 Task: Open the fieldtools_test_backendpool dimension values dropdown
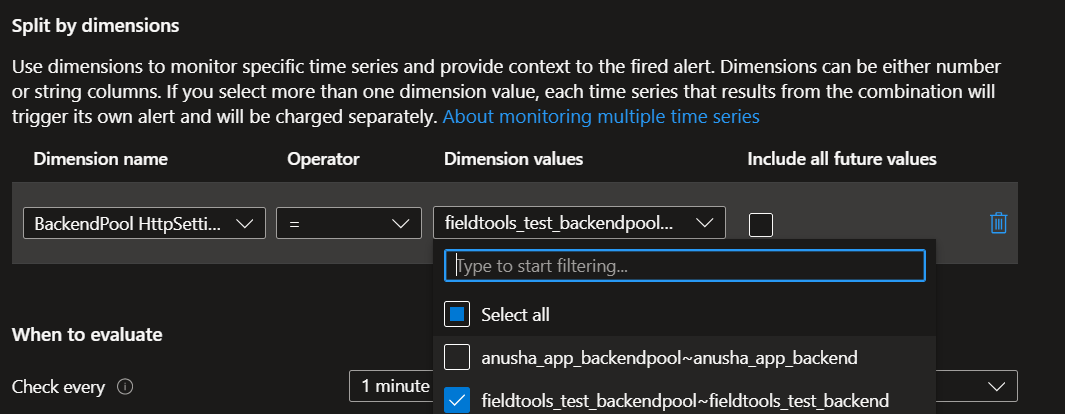[x=579, y=223]
